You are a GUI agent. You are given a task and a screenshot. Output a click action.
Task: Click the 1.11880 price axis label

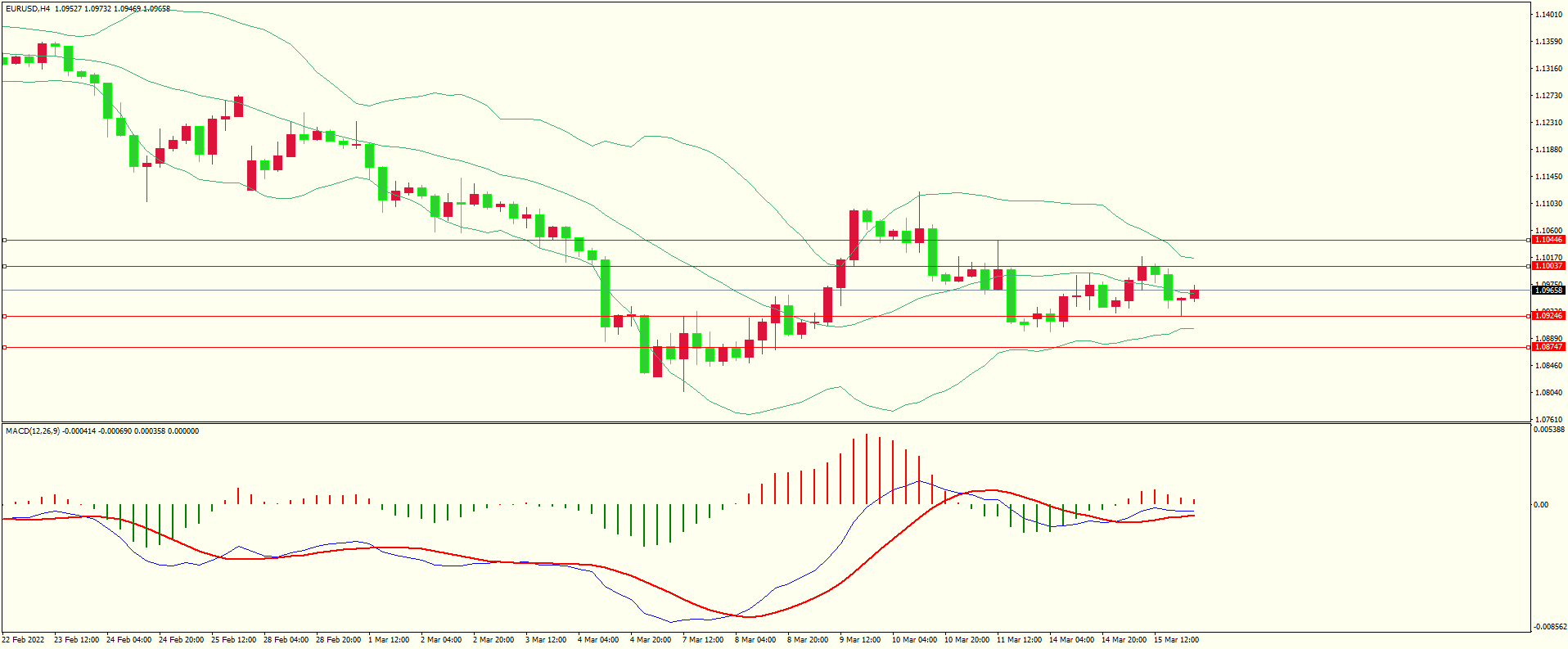[x=1548, y=150]
